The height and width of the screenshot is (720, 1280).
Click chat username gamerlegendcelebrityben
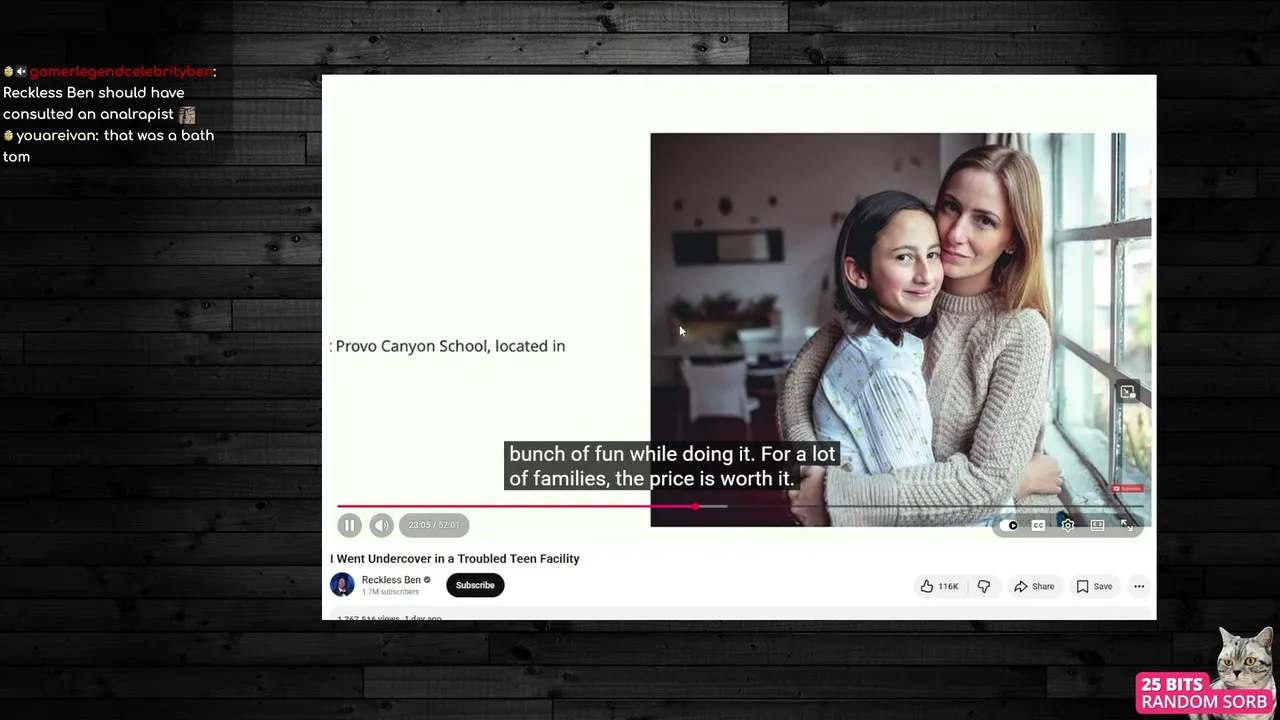(x=121, y=71)
